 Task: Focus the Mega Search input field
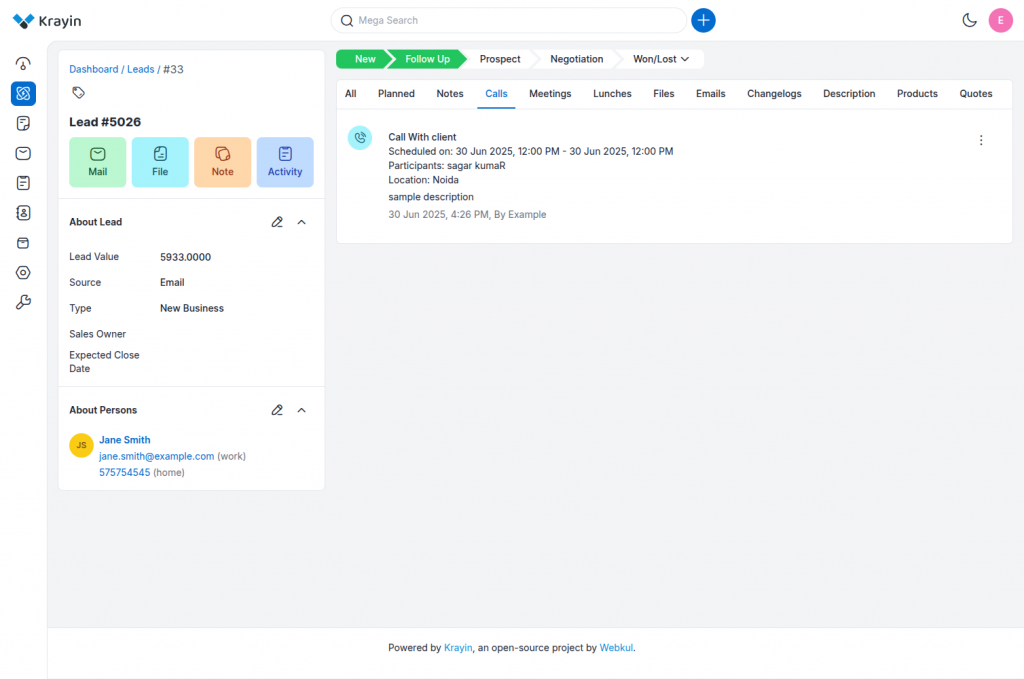click(509, 20)
